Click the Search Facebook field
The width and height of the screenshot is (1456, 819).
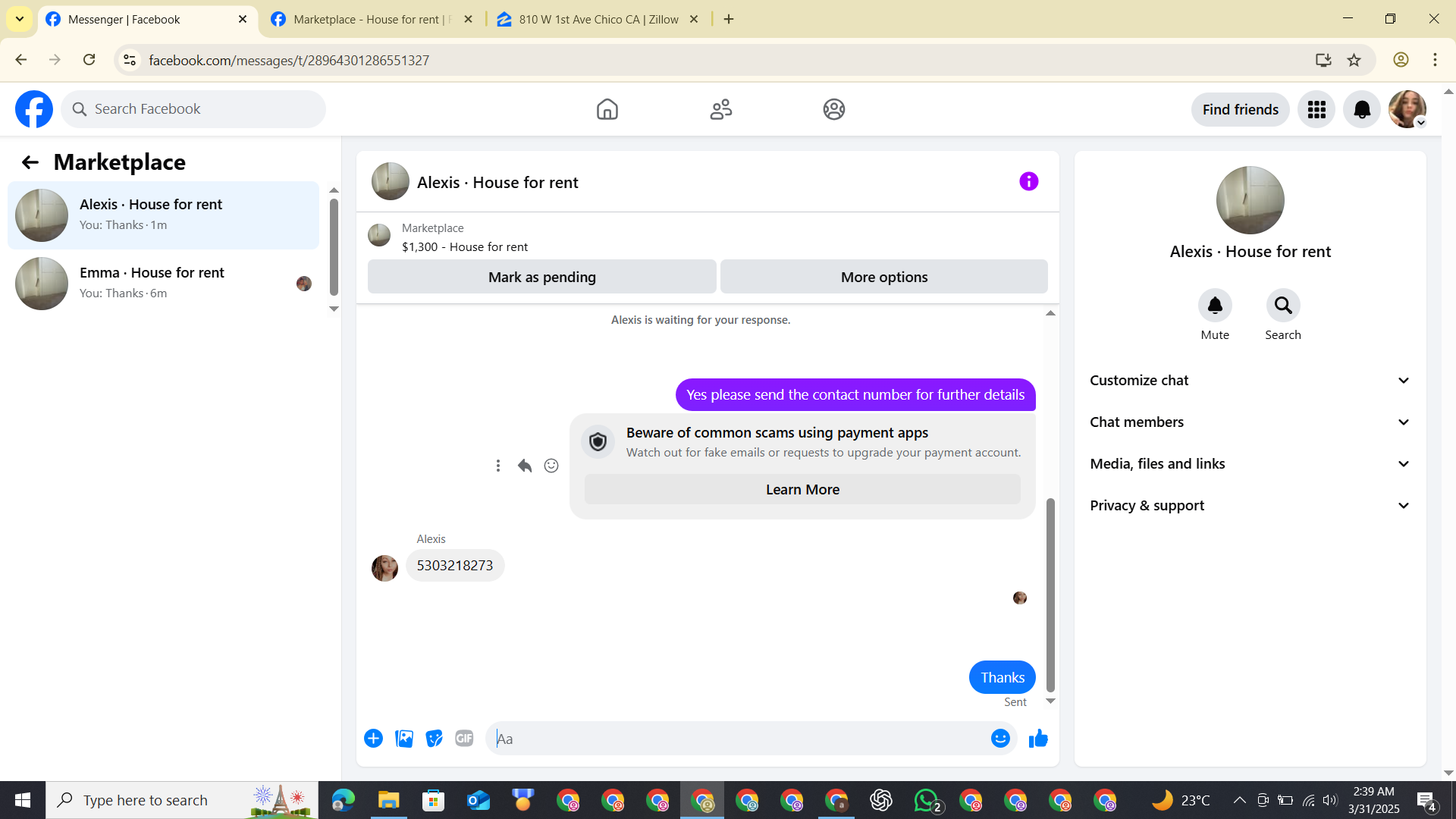coord(193,109)
